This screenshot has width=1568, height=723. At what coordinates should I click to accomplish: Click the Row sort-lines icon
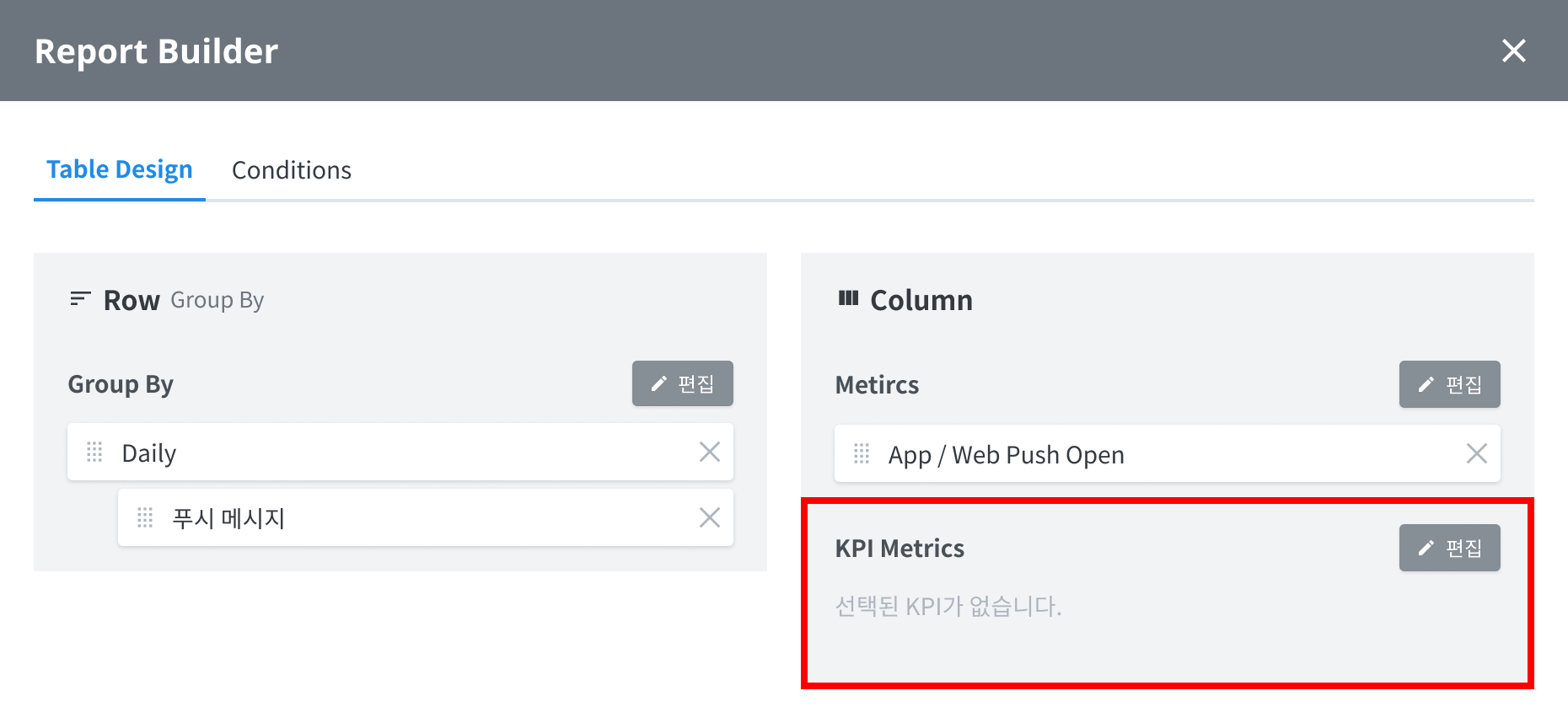coord(80,299)
